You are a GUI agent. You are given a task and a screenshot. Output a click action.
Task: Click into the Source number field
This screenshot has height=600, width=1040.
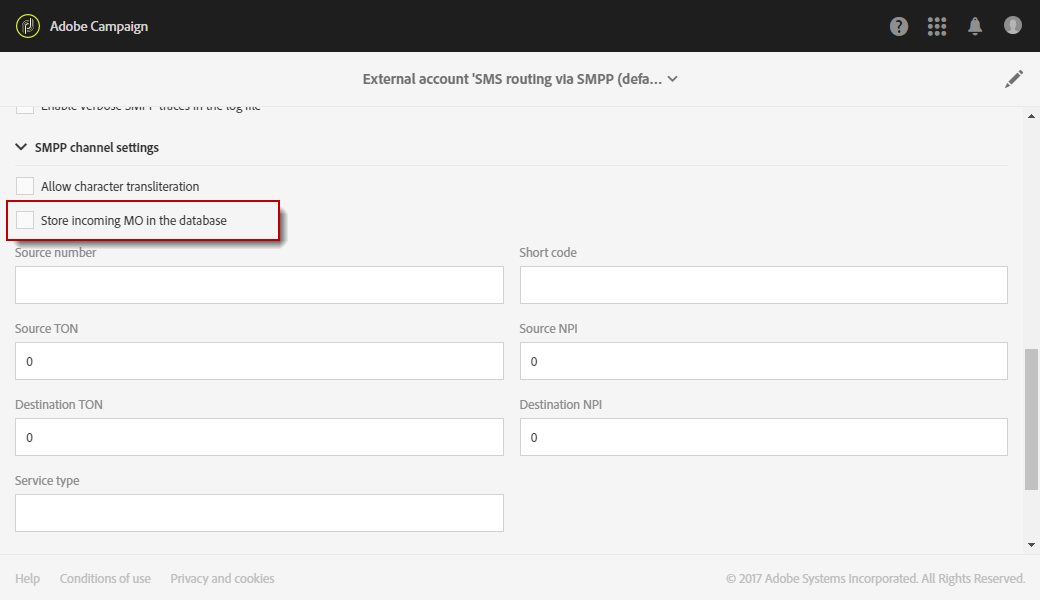pyautogui.click(x=259, y=285)
